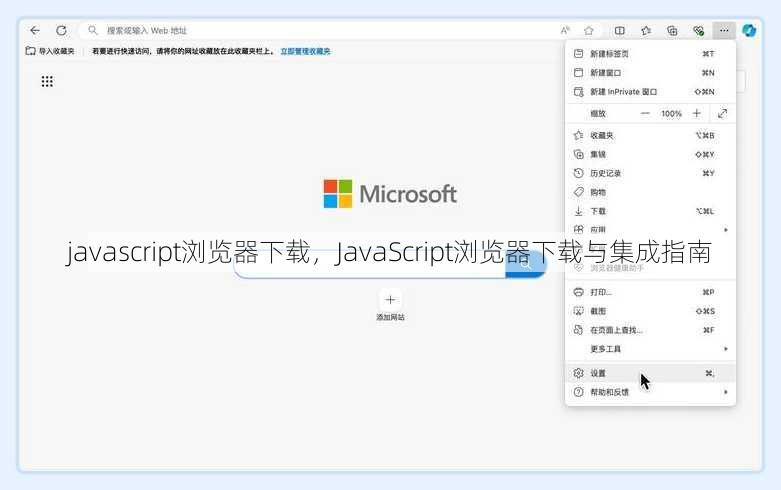This screenshot has width=781, height=490.
Task: Click the new tab icon in menu
Action: coord(578,54)
